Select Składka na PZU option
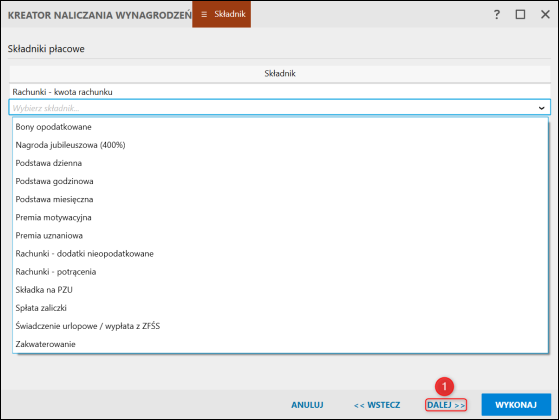 click(280, 290)
